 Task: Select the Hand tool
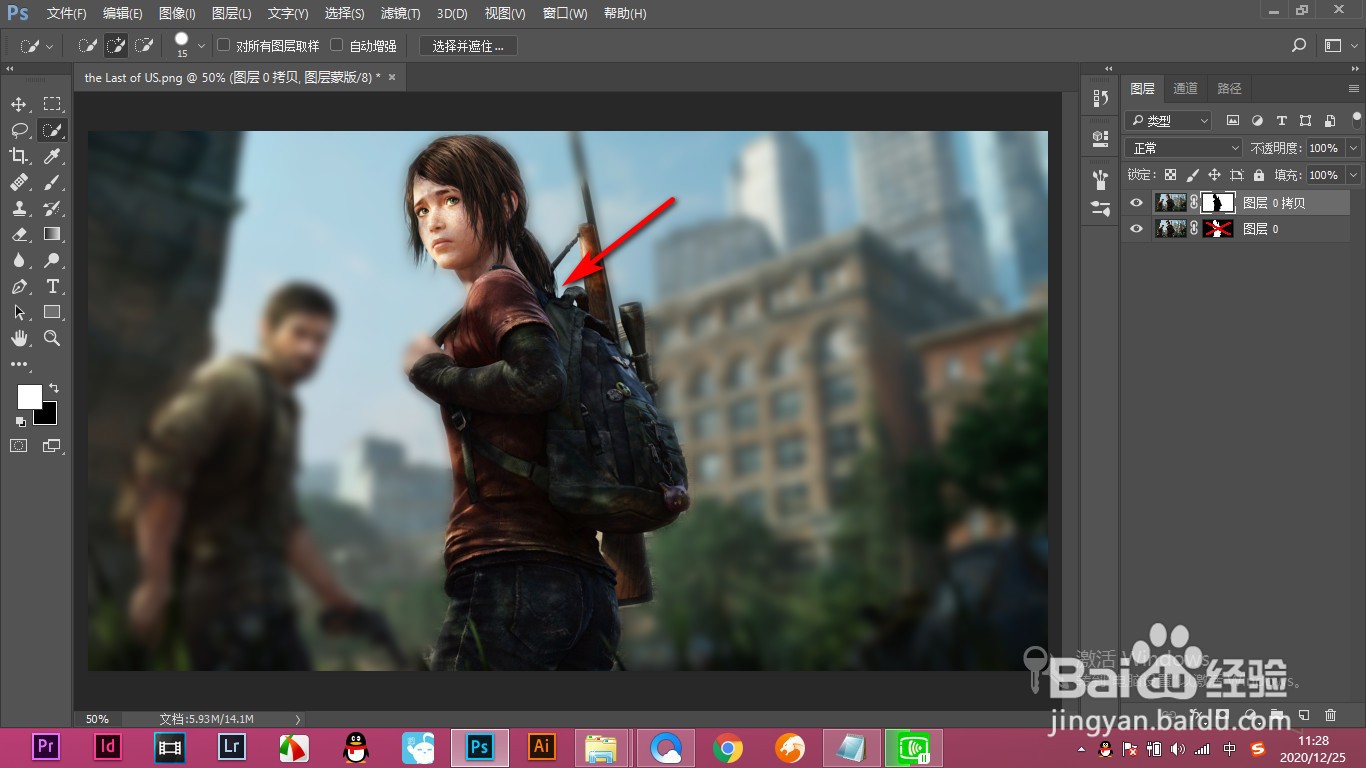pos(19,338)
